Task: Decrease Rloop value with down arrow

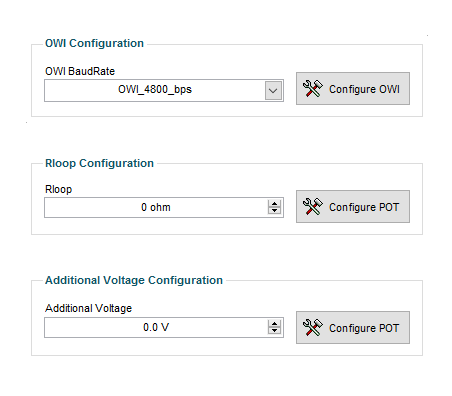Action: (274, 211)
